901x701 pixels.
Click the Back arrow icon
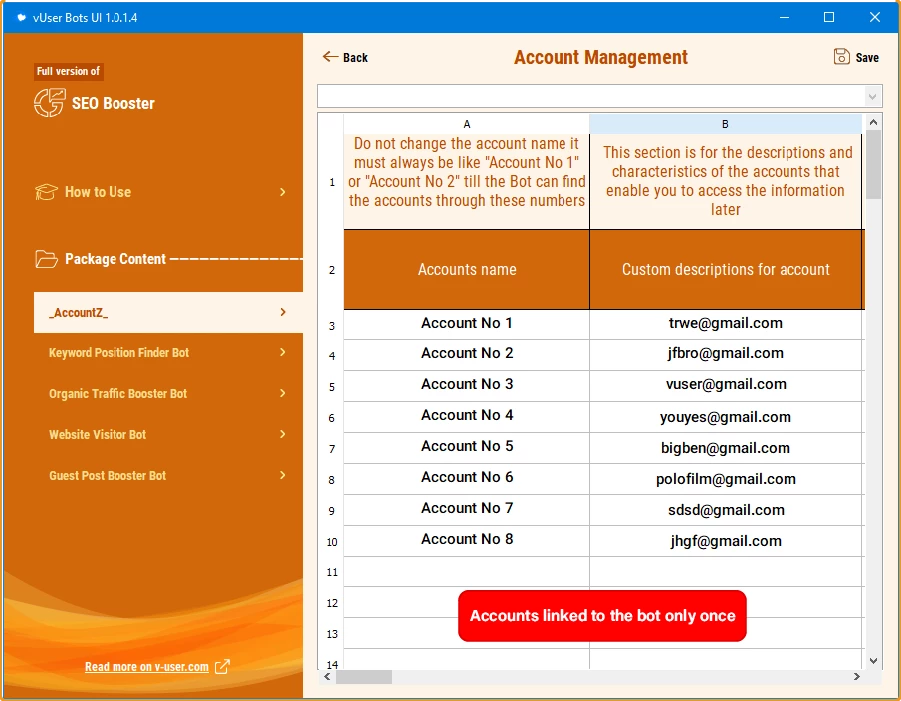330,56
